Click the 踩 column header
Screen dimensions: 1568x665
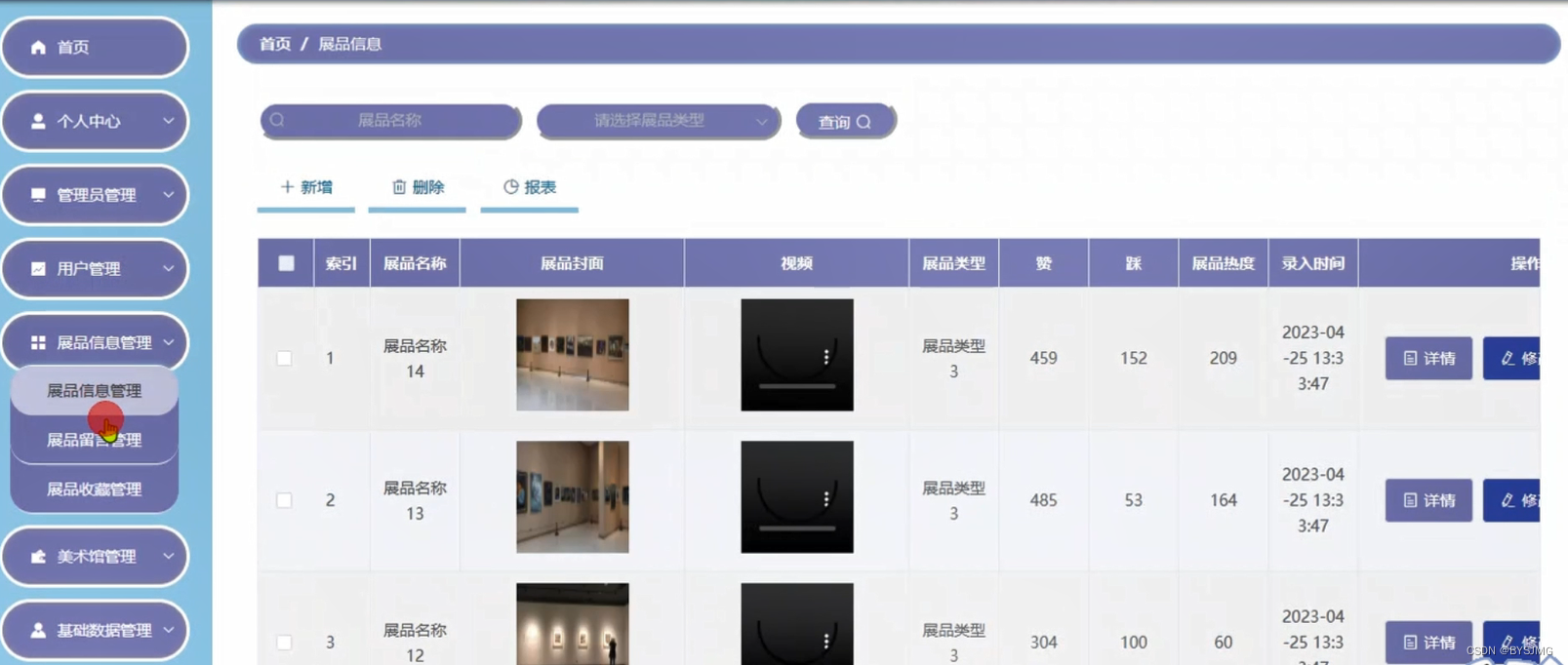tap(1134, 263)
